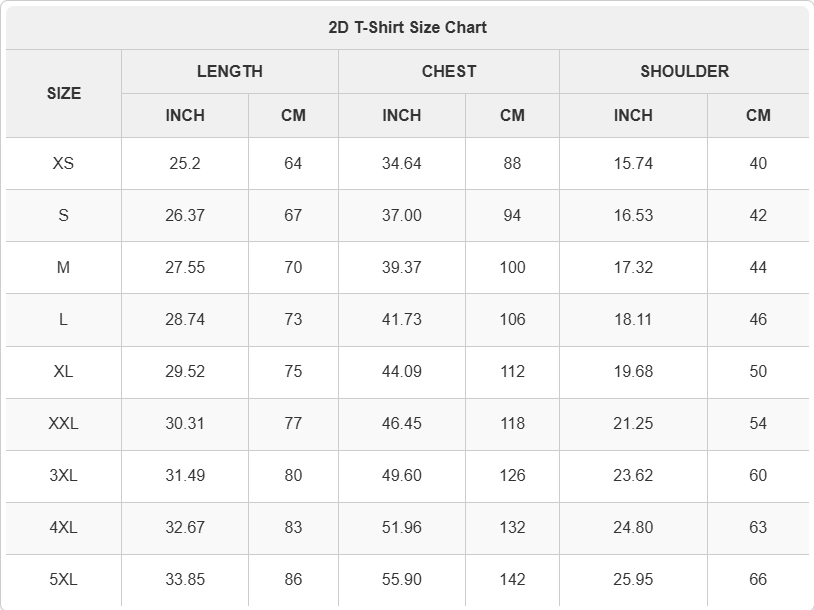Select the XS size row label
The image size is (814, 610).
(64, 164)
